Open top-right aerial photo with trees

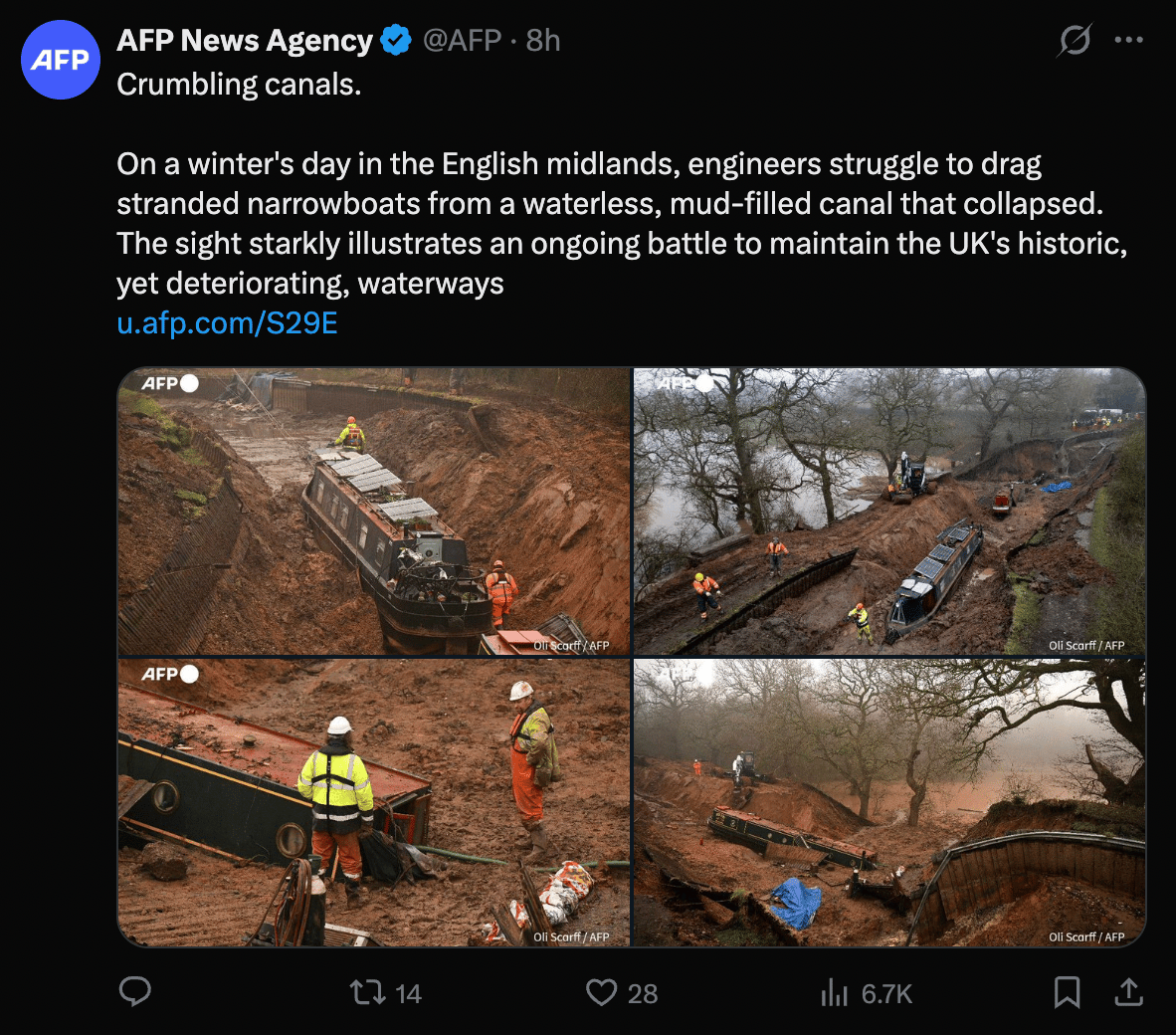coord(889,512)
